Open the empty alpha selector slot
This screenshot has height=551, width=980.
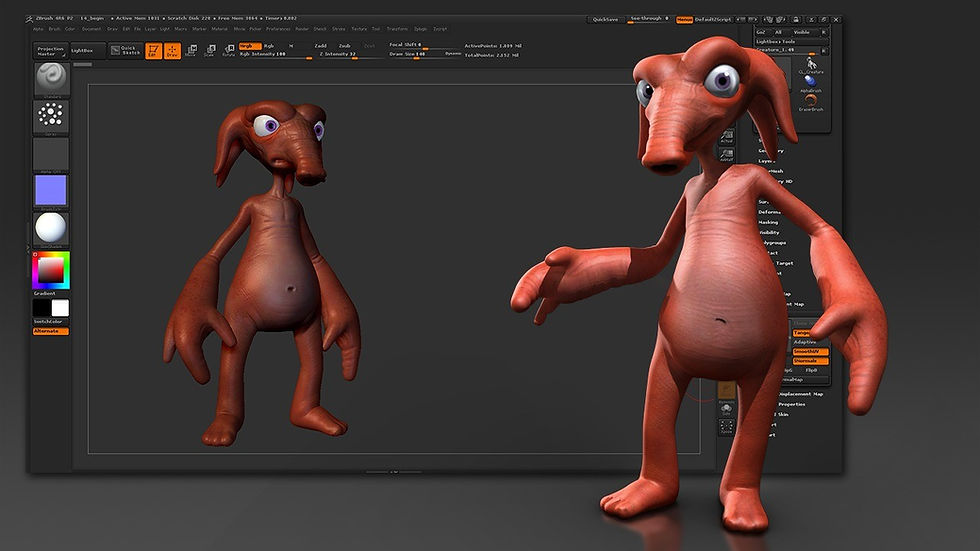coord(51,154)
